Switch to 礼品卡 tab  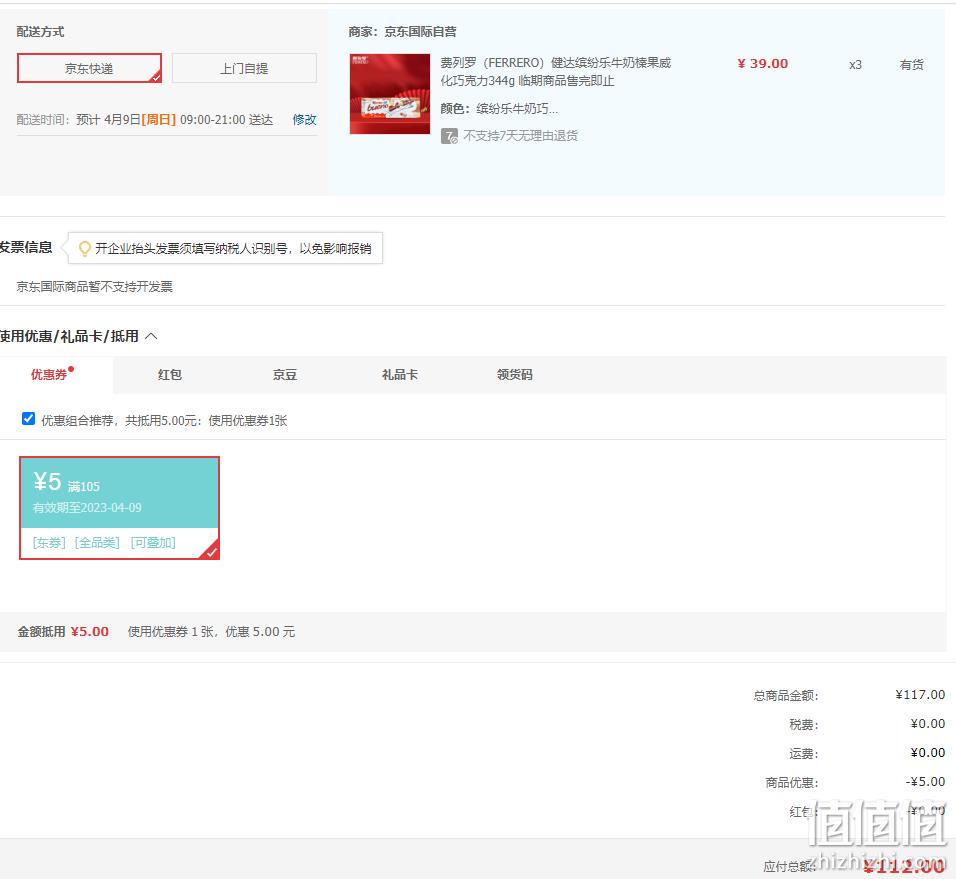[x=399, y=374]
